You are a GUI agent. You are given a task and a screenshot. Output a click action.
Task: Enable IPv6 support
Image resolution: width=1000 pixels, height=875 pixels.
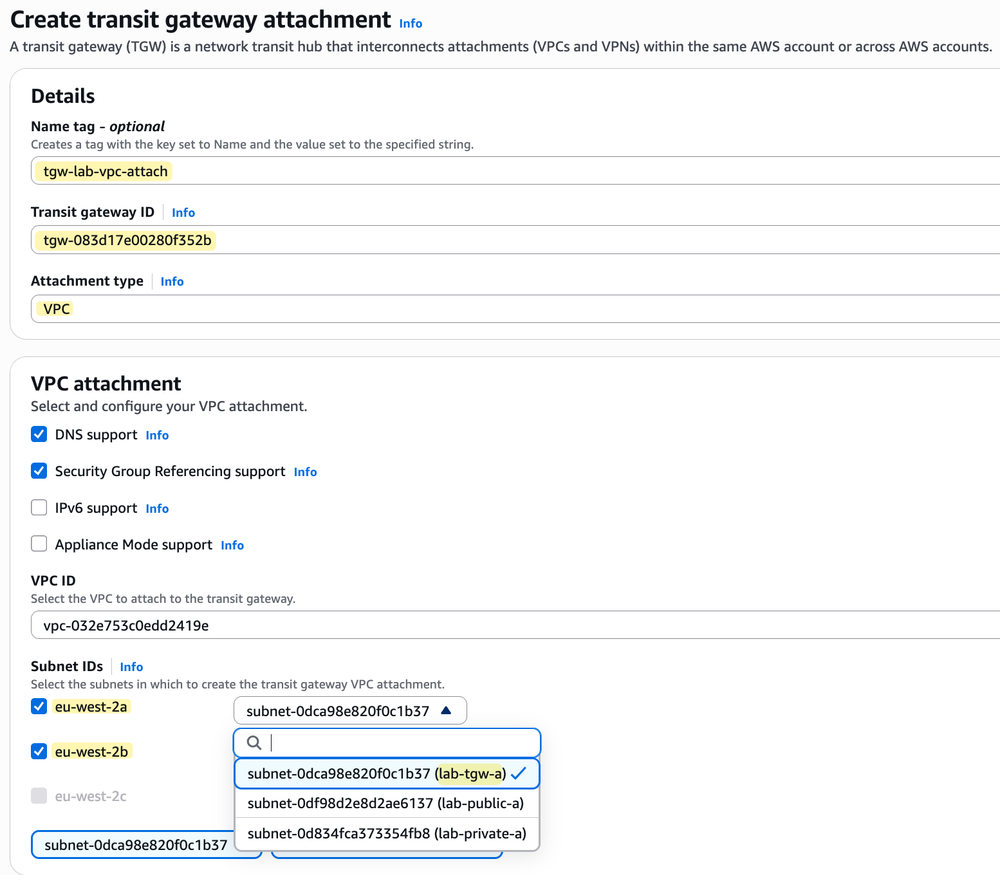38,507
